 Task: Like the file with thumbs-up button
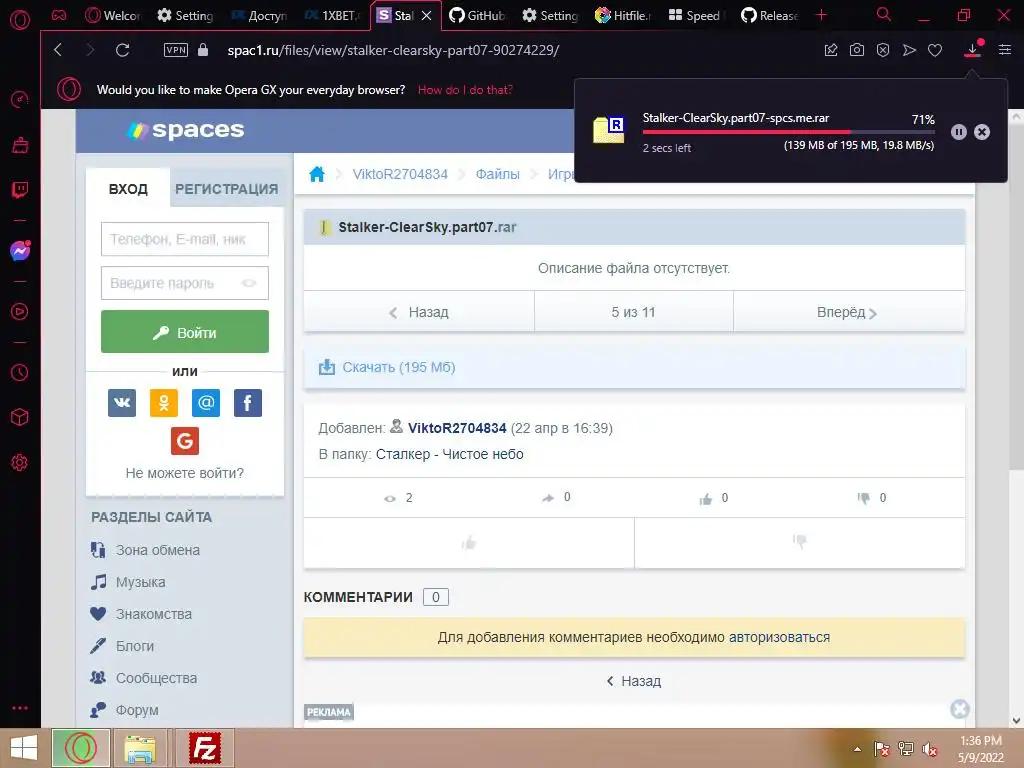tap(469, 542)
